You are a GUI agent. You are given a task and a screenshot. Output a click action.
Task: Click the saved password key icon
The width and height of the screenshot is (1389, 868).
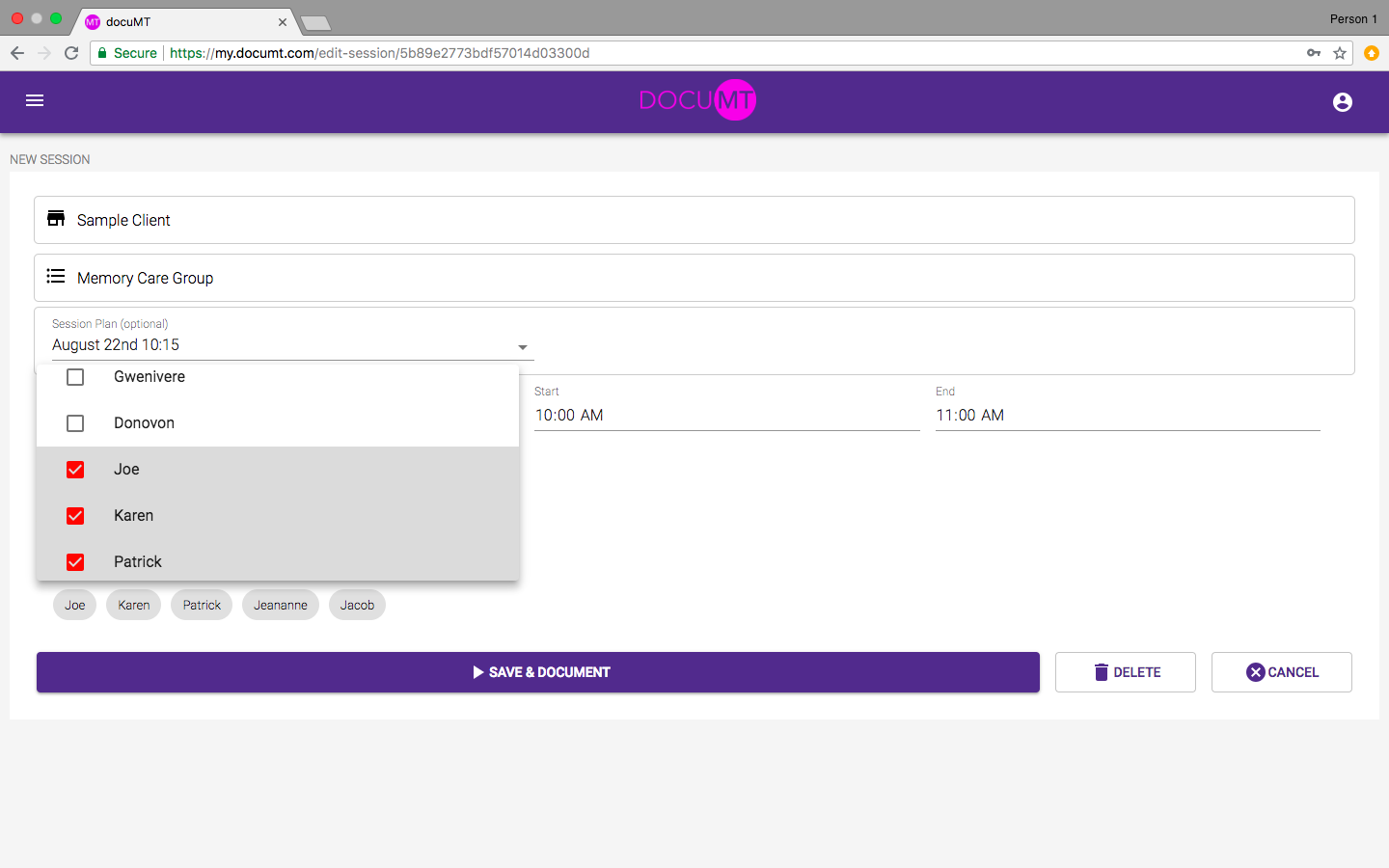1313,53
